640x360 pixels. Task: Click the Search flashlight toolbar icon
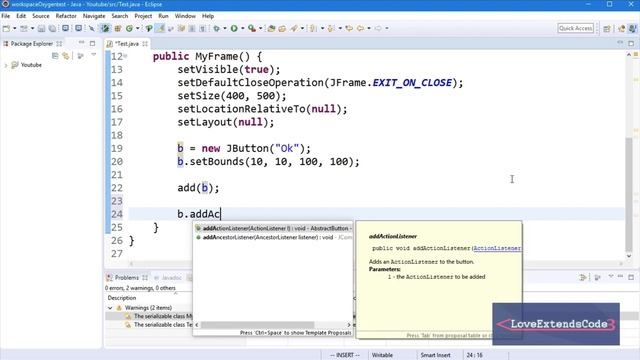(x=294, y=28)
